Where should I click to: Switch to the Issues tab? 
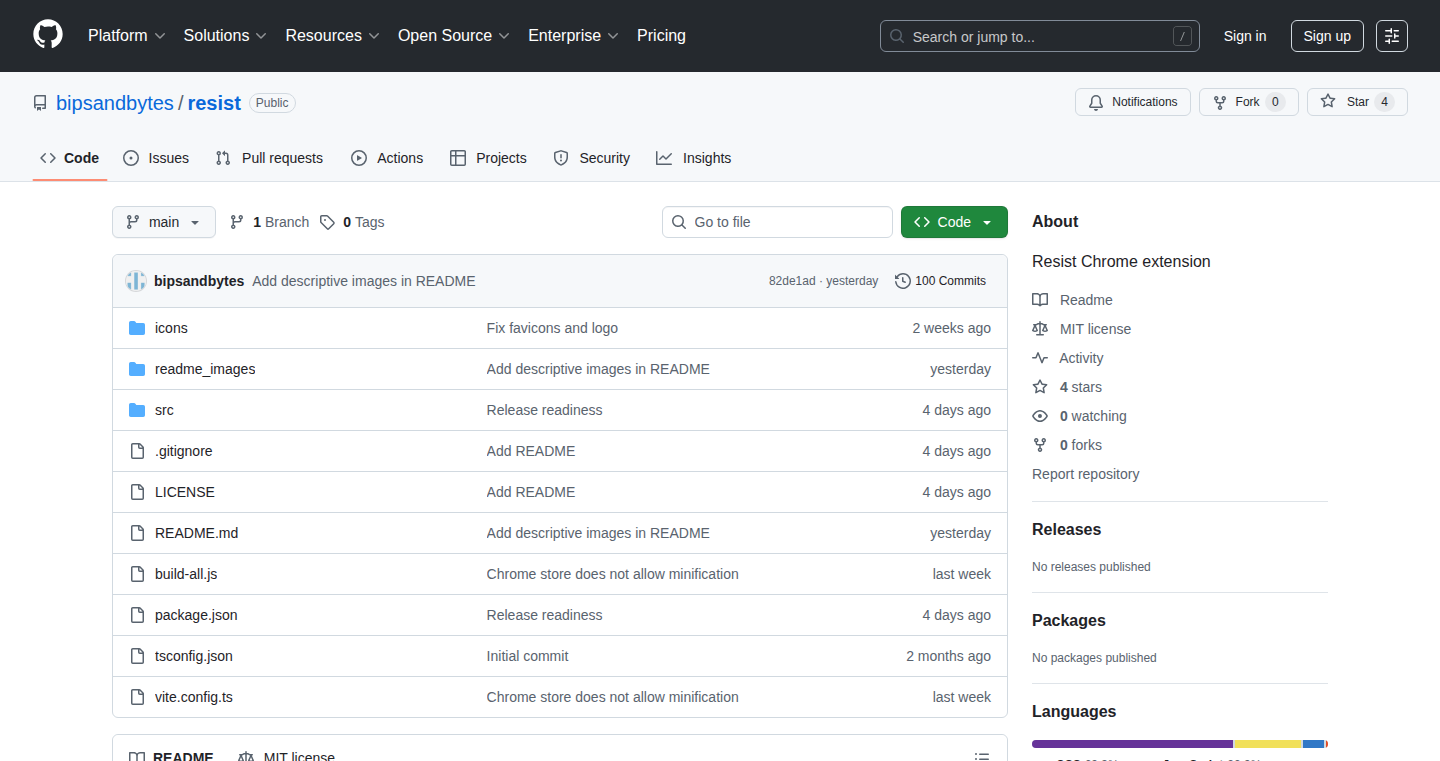(156, 158)
